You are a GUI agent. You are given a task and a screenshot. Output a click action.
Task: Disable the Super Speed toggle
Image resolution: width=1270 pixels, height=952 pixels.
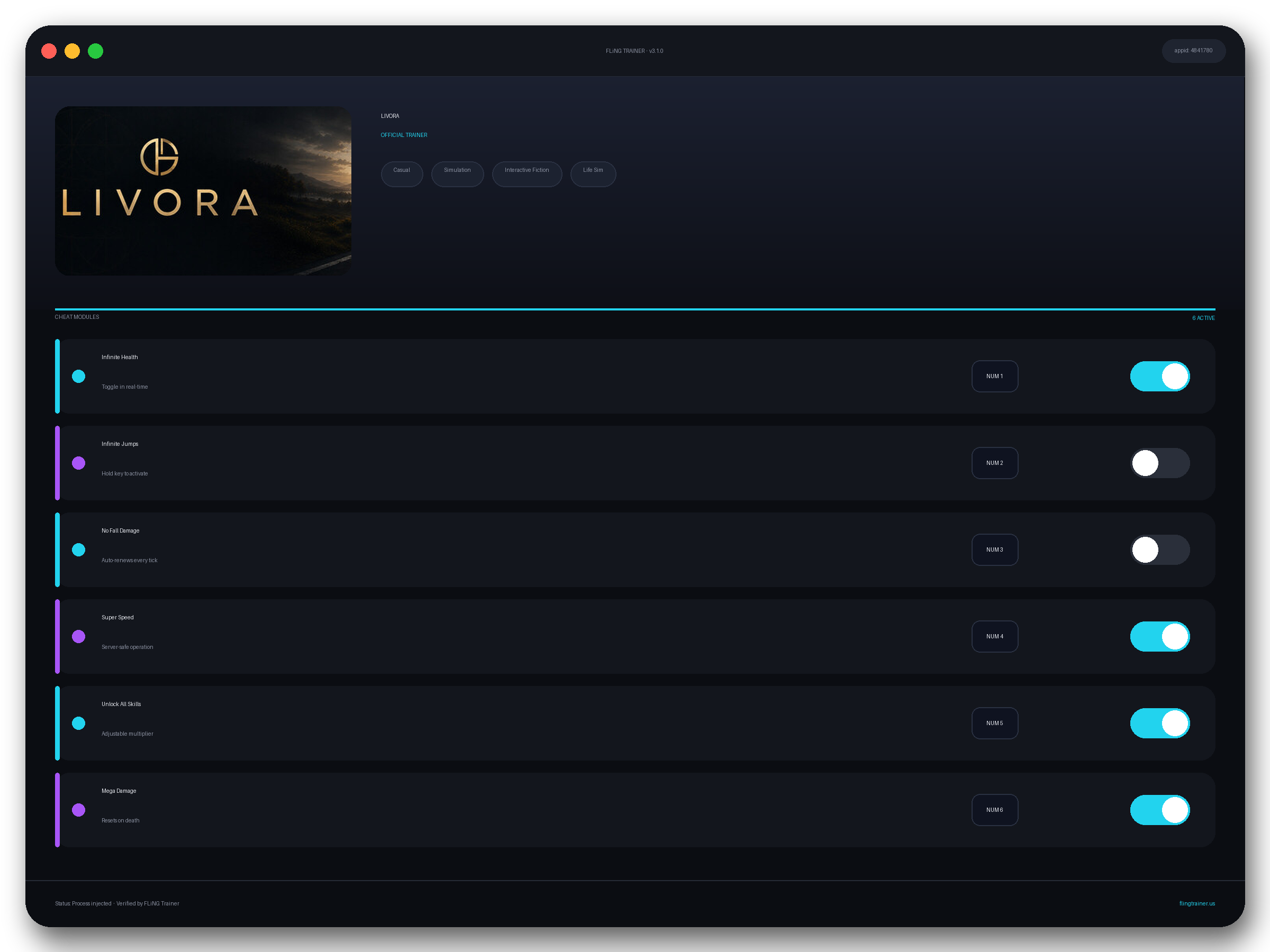pos(1160,636)
